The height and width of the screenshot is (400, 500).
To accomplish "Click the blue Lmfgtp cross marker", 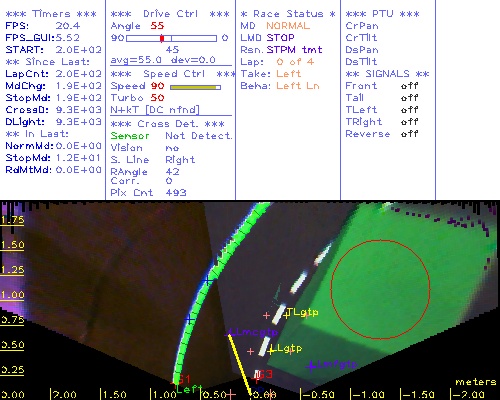I will coord(311,366).
